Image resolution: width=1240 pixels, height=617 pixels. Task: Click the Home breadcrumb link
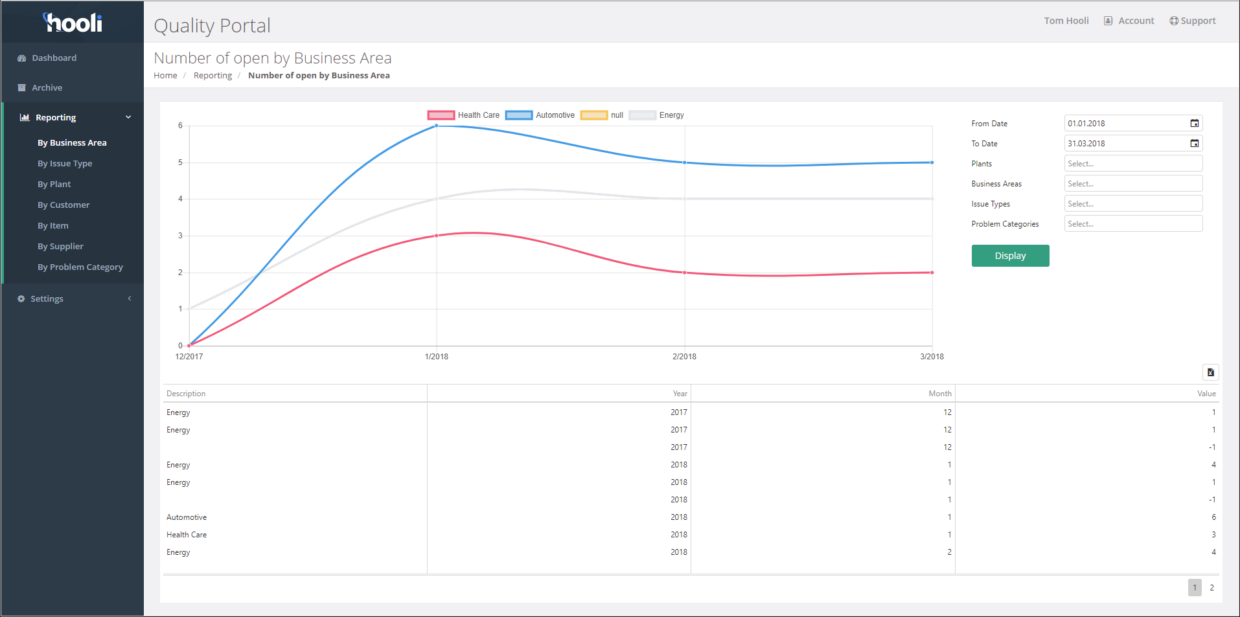[x=165, y=75]
